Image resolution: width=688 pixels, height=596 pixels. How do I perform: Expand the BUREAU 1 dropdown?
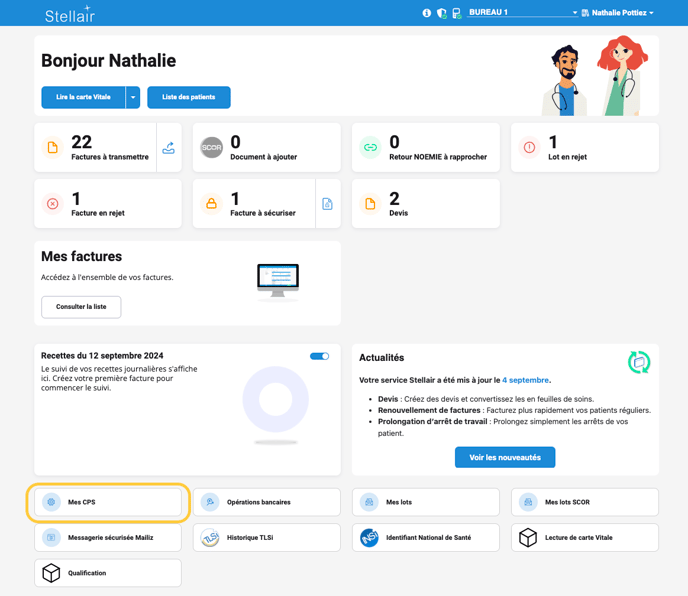coord(523,13)
